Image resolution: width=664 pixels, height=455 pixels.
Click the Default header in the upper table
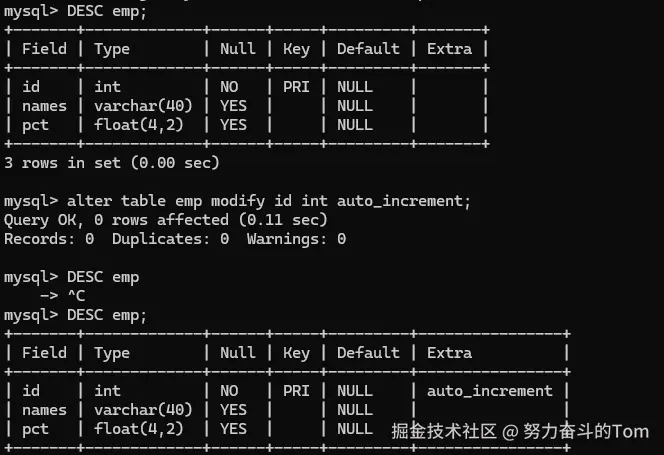tap(368, 48)
